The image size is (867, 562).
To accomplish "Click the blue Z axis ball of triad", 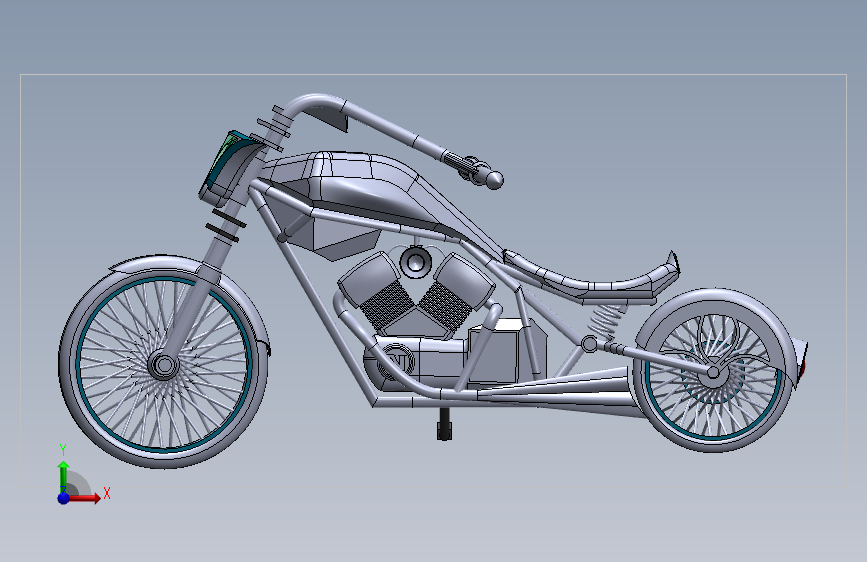I will point(64,498).
